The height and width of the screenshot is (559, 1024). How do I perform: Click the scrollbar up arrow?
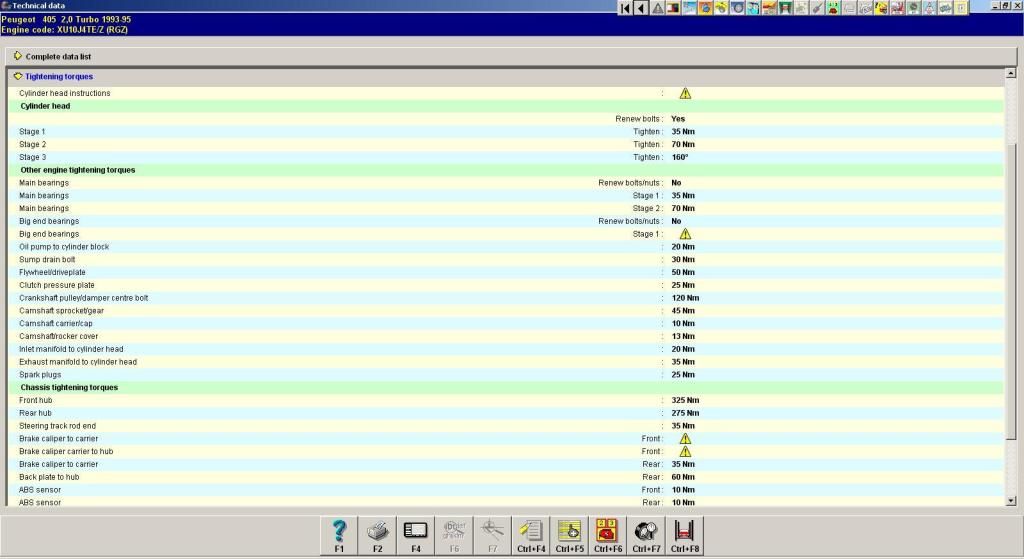point(1011,74)
